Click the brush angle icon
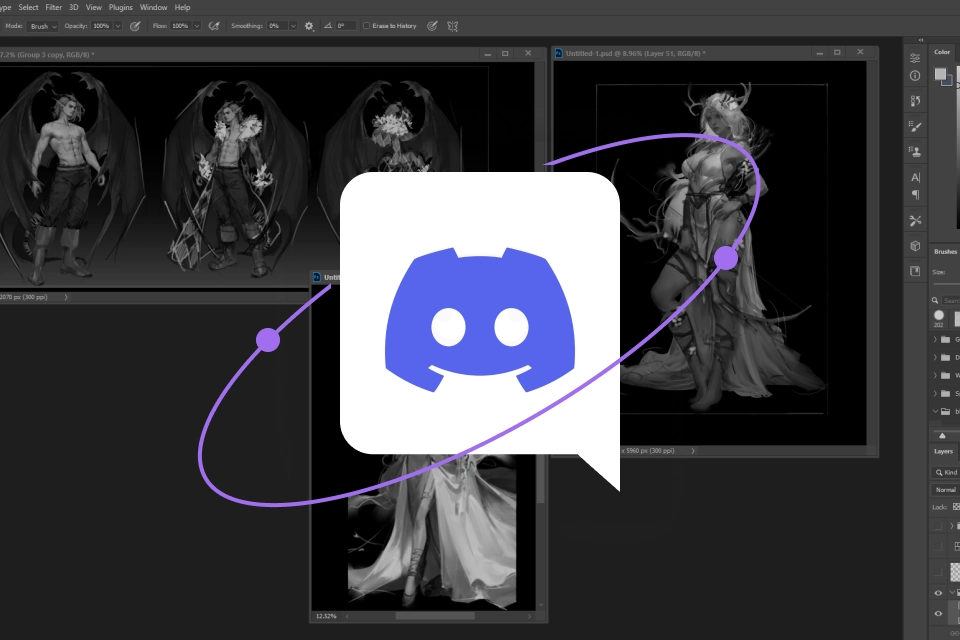Viewport: 960px width, 640px height. [x=328, y=26]
